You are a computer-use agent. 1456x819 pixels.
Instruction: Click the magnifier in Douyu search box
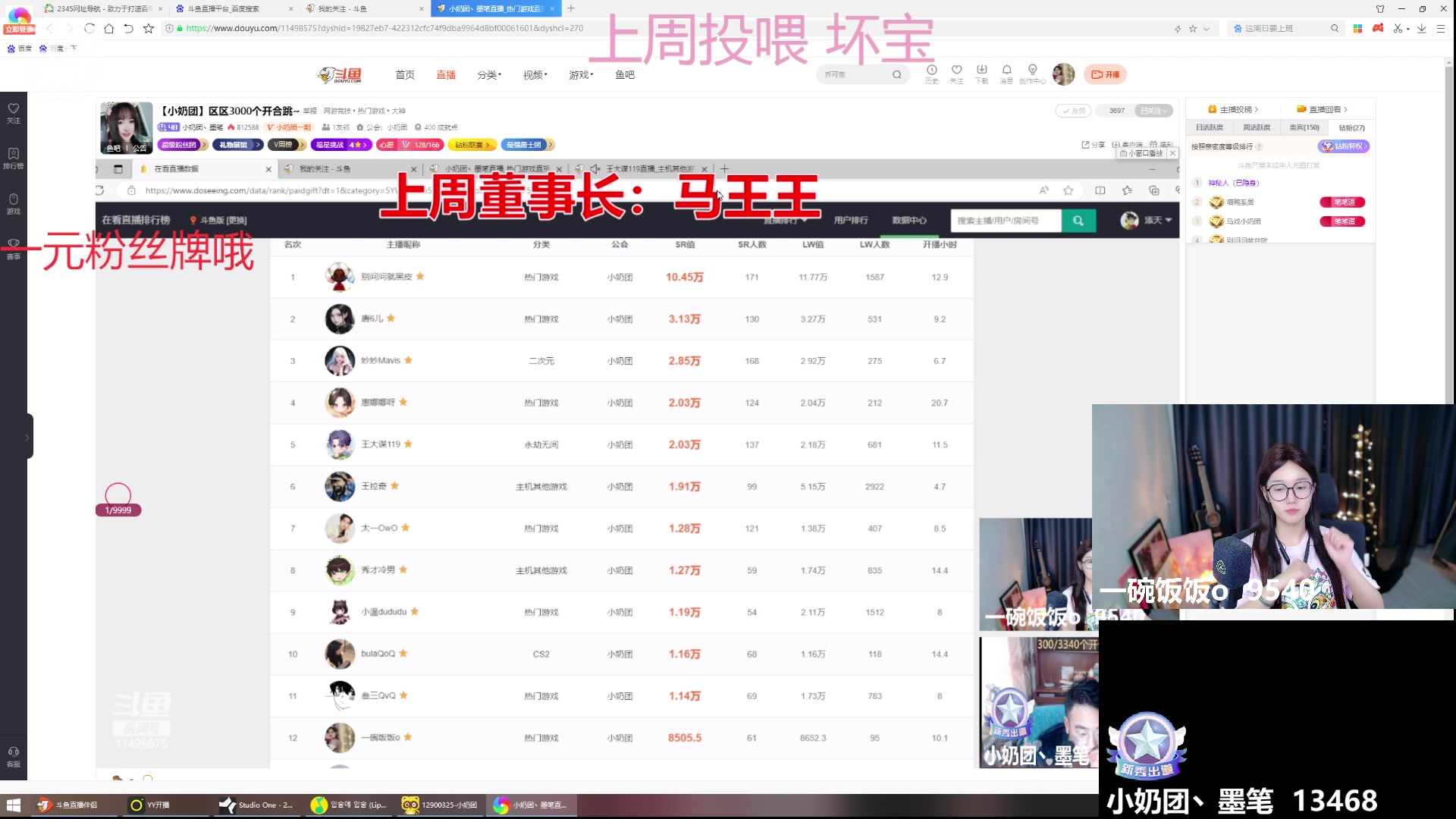[x=896, y=74]
